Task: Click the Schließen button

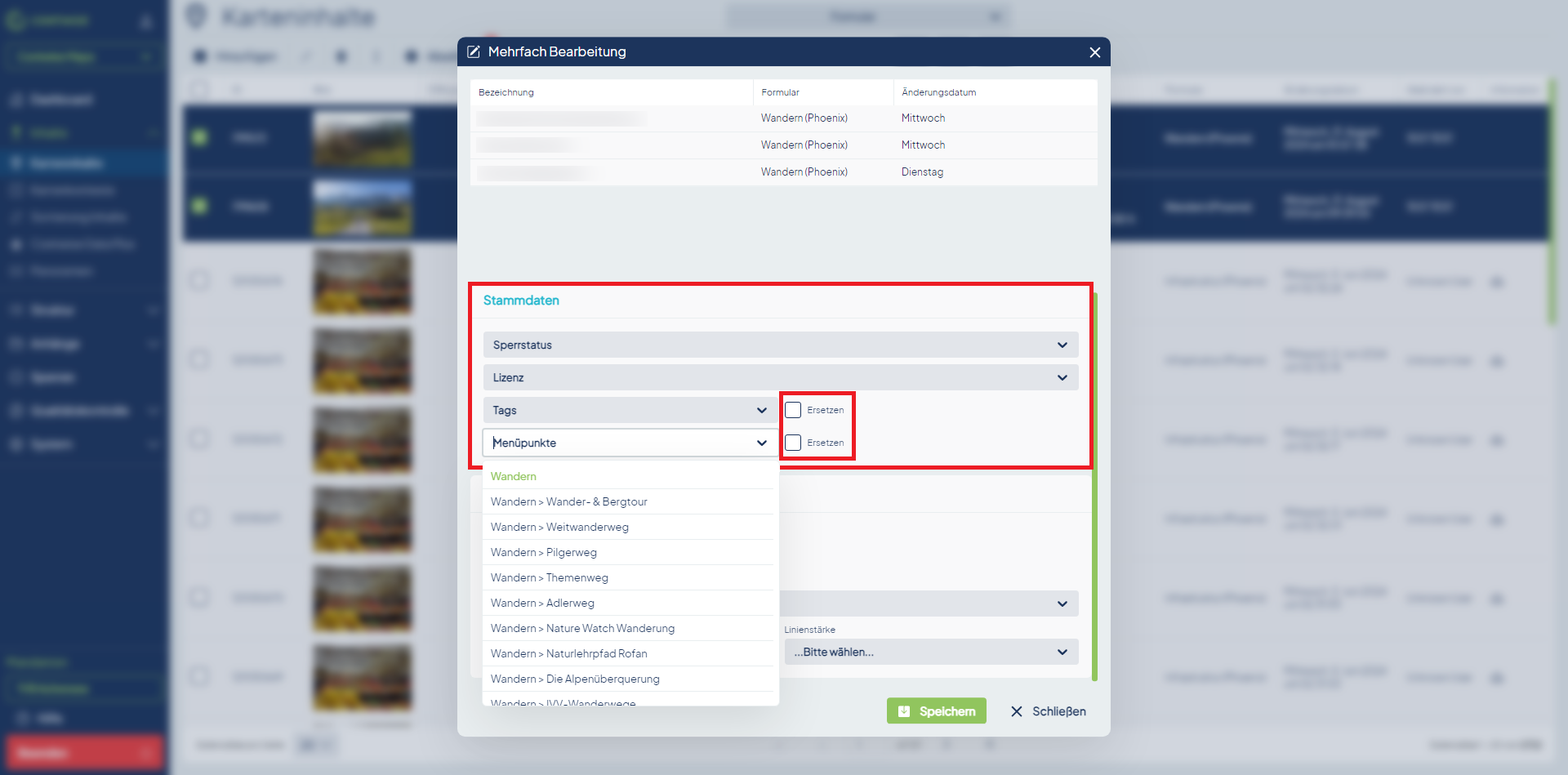Action: pyautogui.click(x=1049, y=711)
